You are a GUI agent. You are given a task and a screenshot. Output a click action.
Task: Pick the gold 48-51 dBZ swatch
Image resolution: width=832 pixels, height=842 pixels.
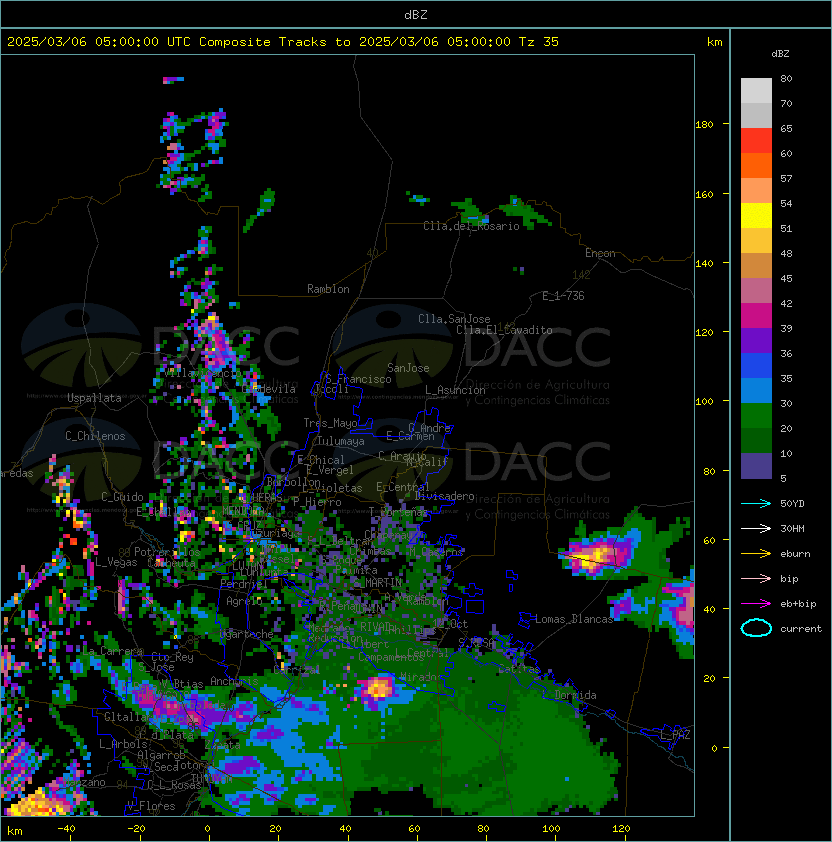pos(756,241)
